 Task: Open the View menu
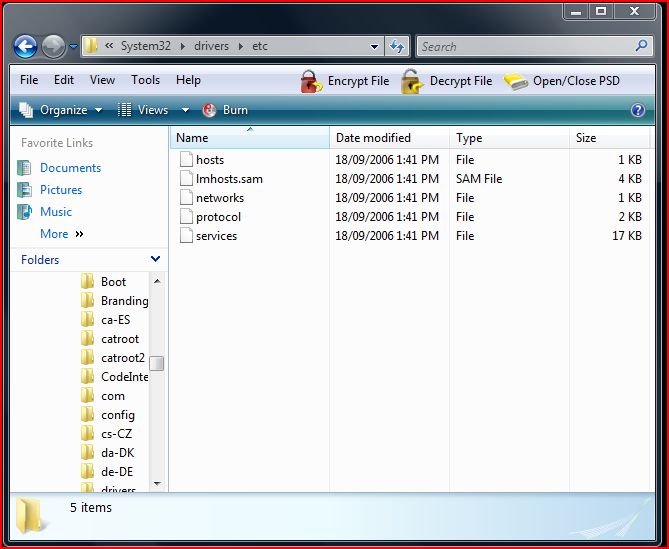pos(102,80)
